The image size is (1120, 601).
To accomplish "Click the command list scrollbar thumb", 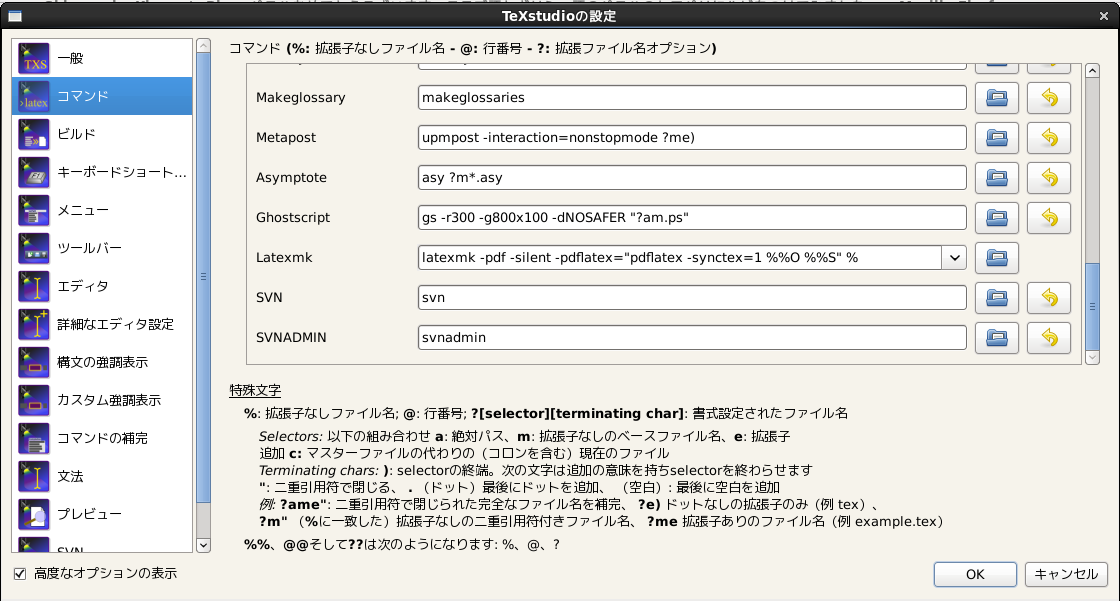I will (x=1092, y=306).
